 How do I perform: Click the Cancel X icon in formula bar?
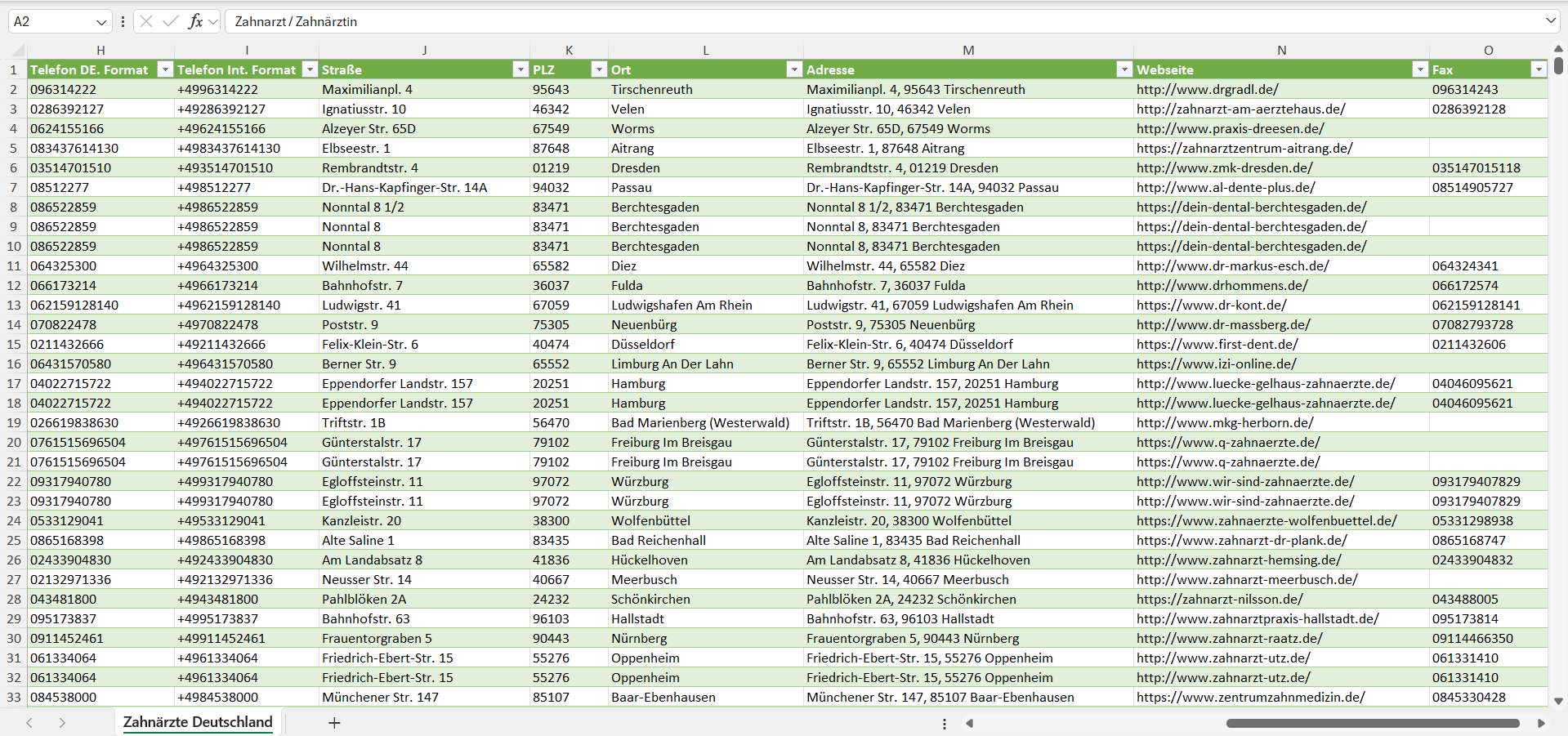point(146,21)
